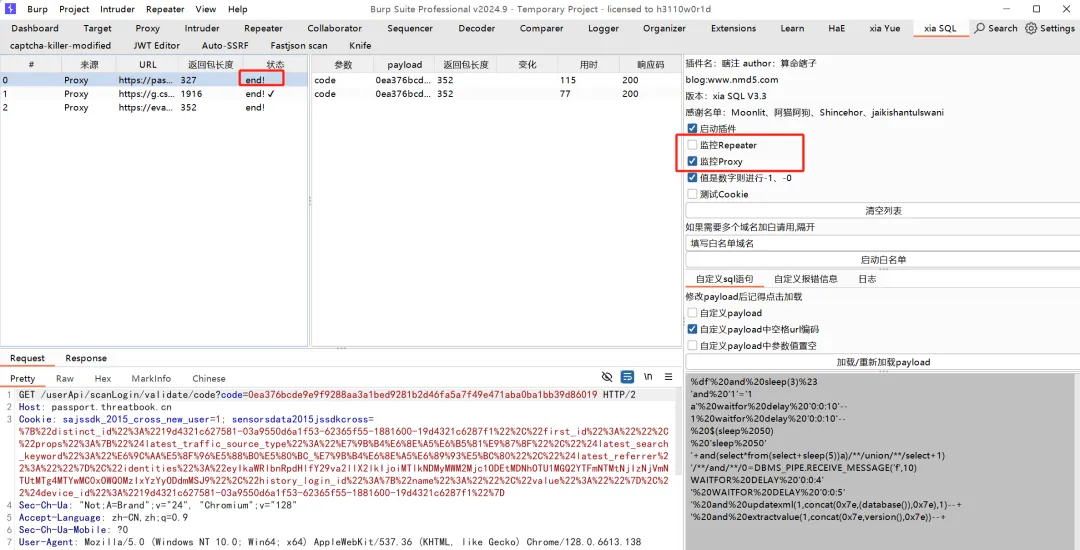
Task: Select row 2 with https://eva... URL
Action: pos(154,107)
